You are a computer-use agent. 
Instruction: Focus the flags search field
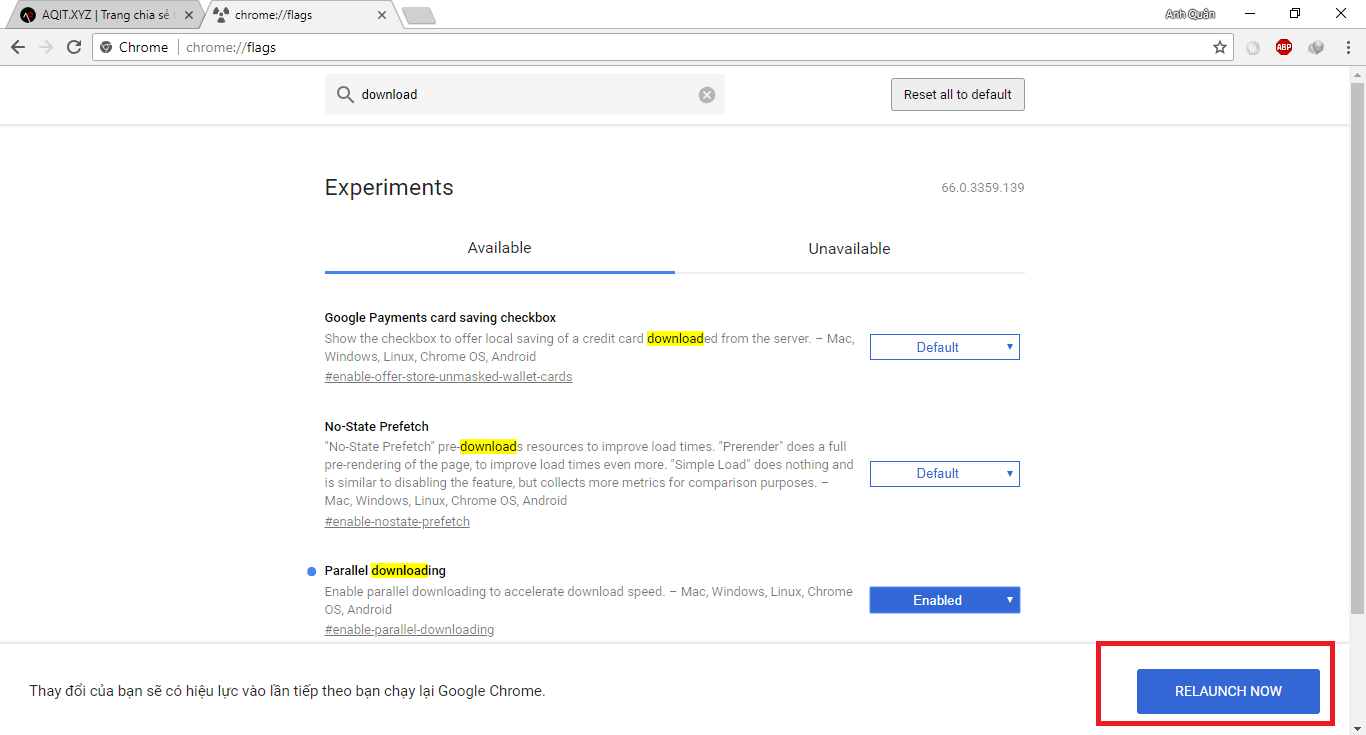point(525,95)
